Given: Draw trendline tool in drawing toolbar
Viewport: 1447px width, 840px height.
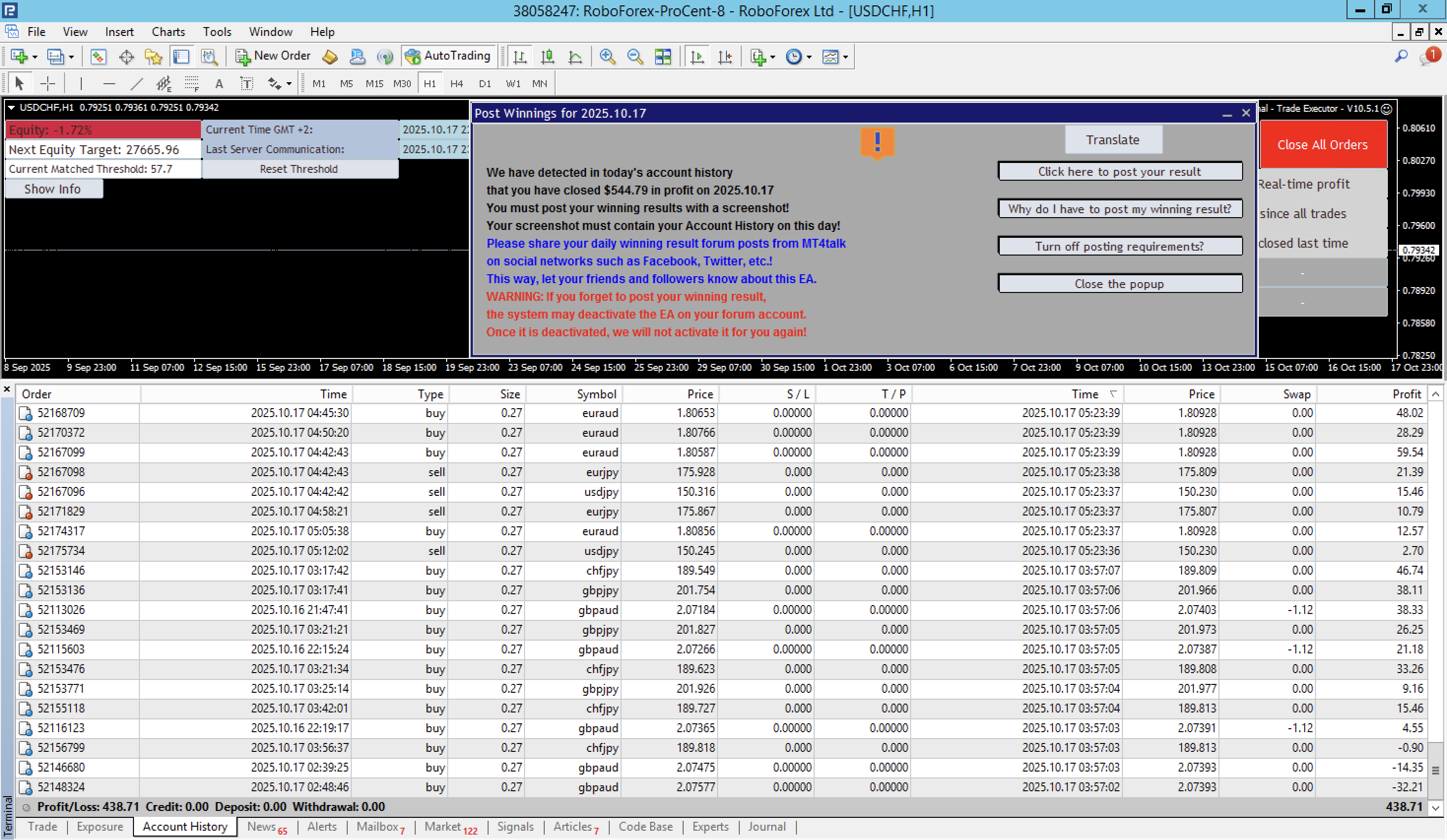Looking at the screenshot, I should (x=136, y=84).
